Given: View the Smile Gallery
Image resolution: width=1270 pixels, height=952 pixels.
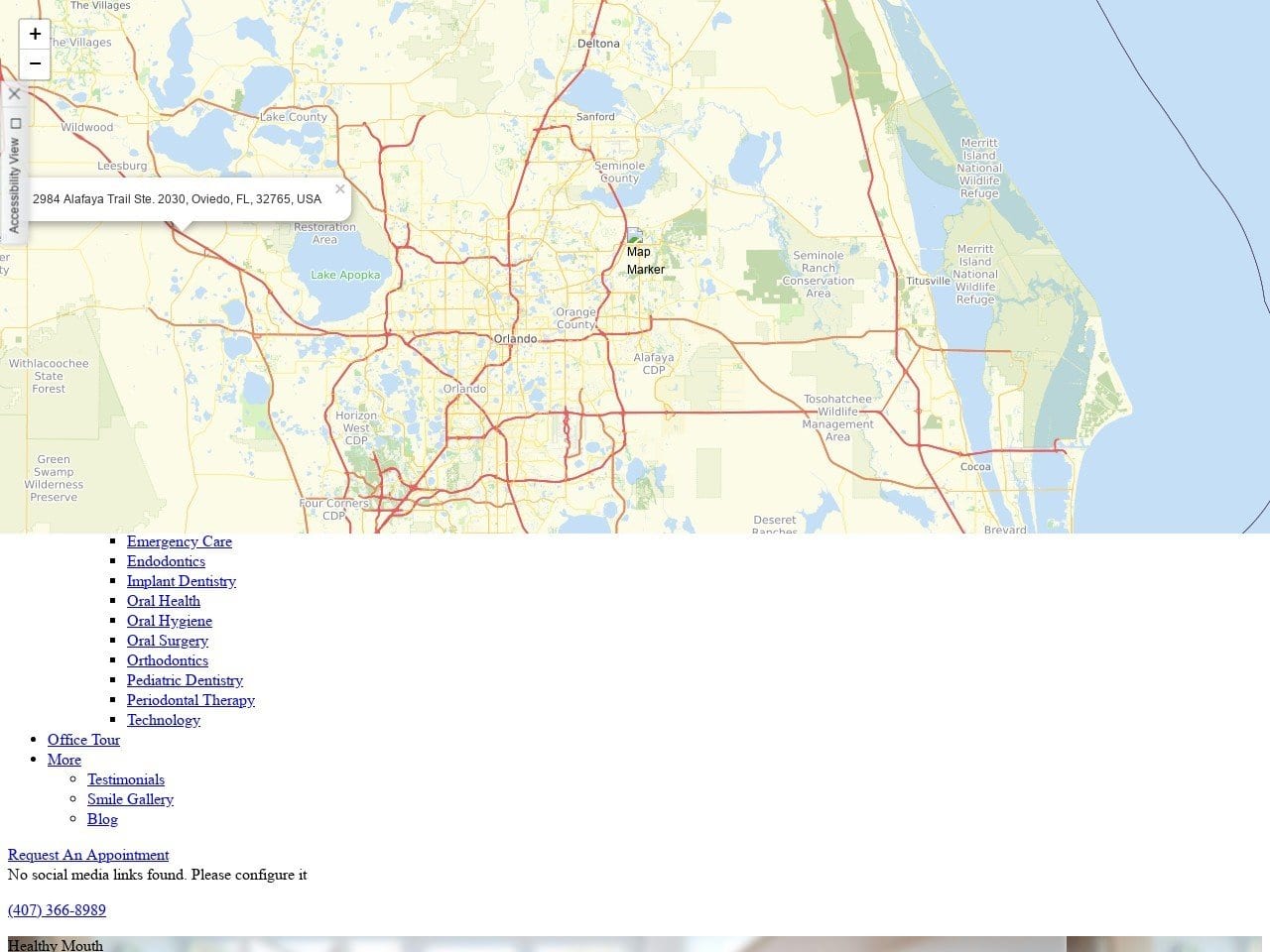Looking at the screenshot, I should pyautogui.click(x=130, y=799).
